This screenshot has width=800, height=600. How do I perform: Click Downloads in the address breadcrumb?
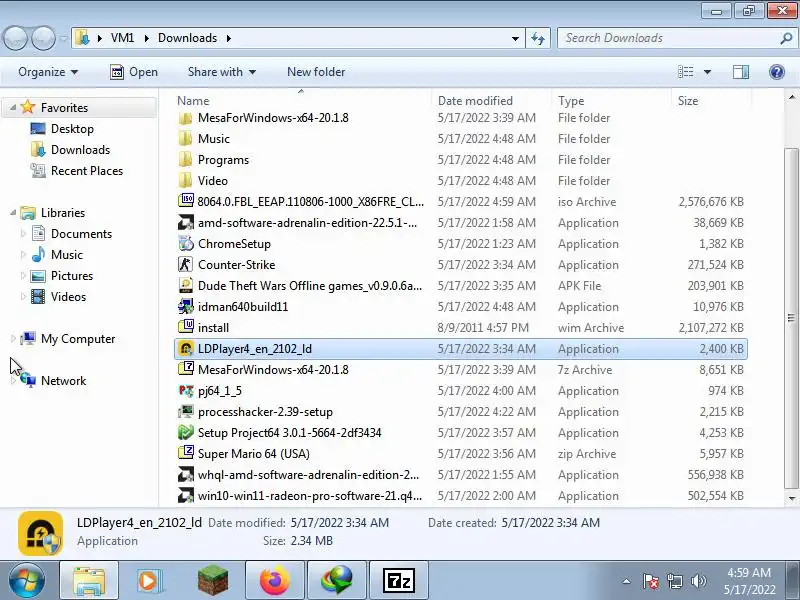[187, 38]
